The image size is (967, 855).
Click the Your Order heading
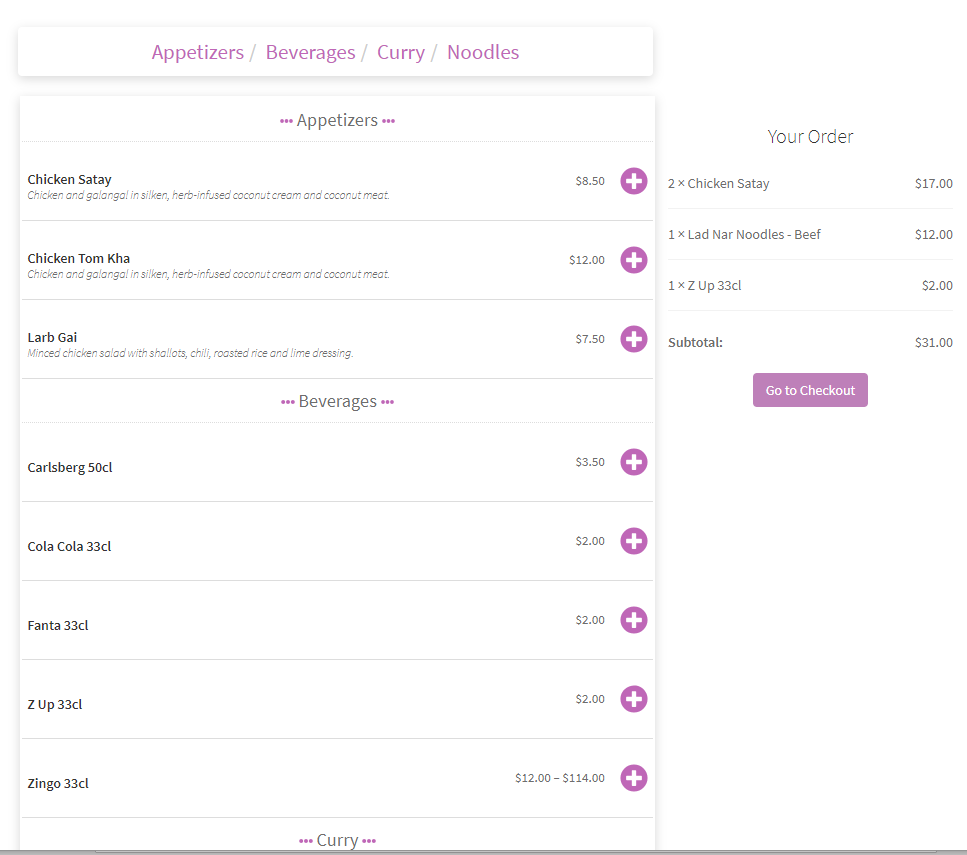coord(810,136)
